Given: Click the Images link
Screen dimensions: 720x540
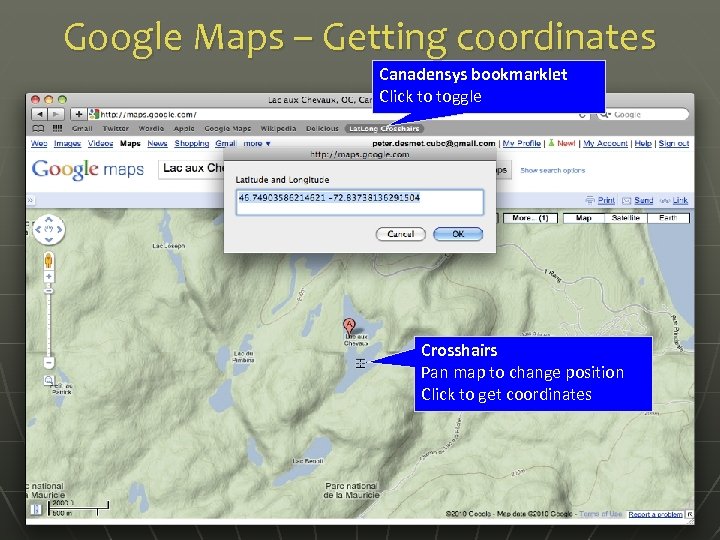Looking at the screenshot, I should pyautogui.click(x=68, y=143).
